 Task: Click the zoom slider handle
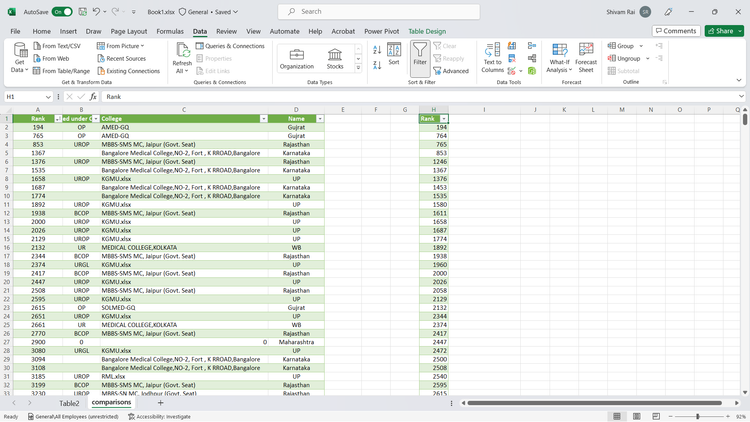point(698,417)
